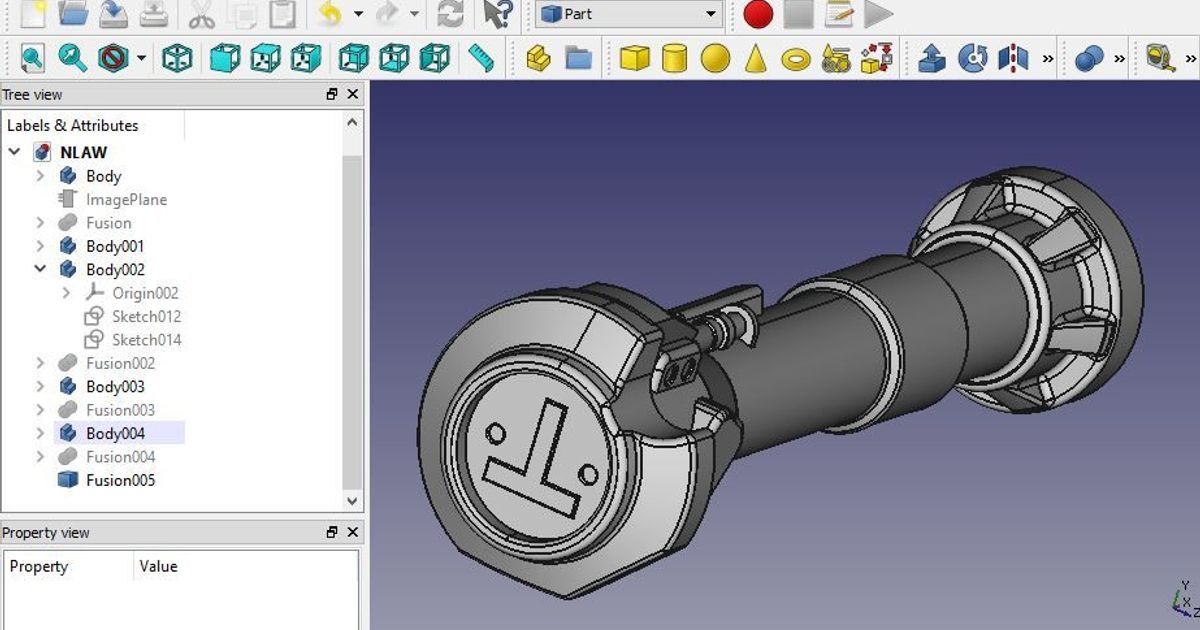1200x630 pixels.
Task: Set the axonometric view
Action: tap(176, 57)
